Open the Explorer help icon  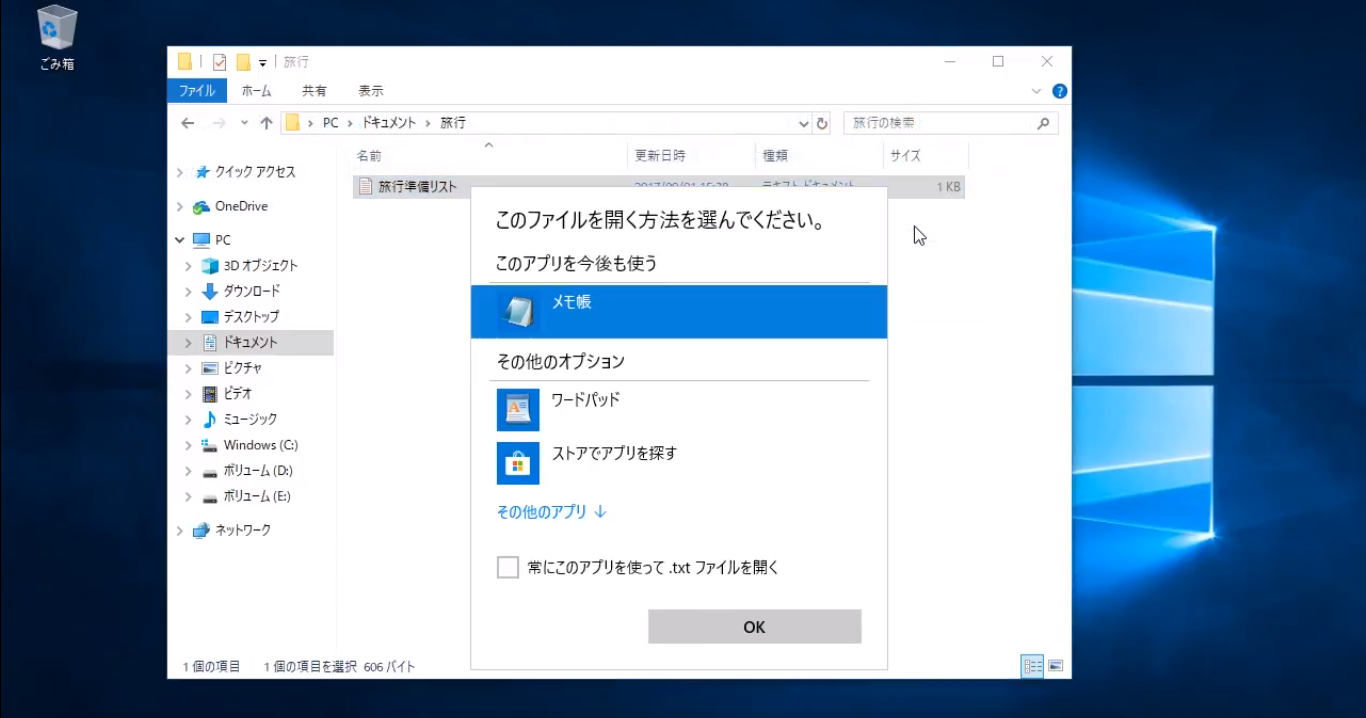(1060, 91)
